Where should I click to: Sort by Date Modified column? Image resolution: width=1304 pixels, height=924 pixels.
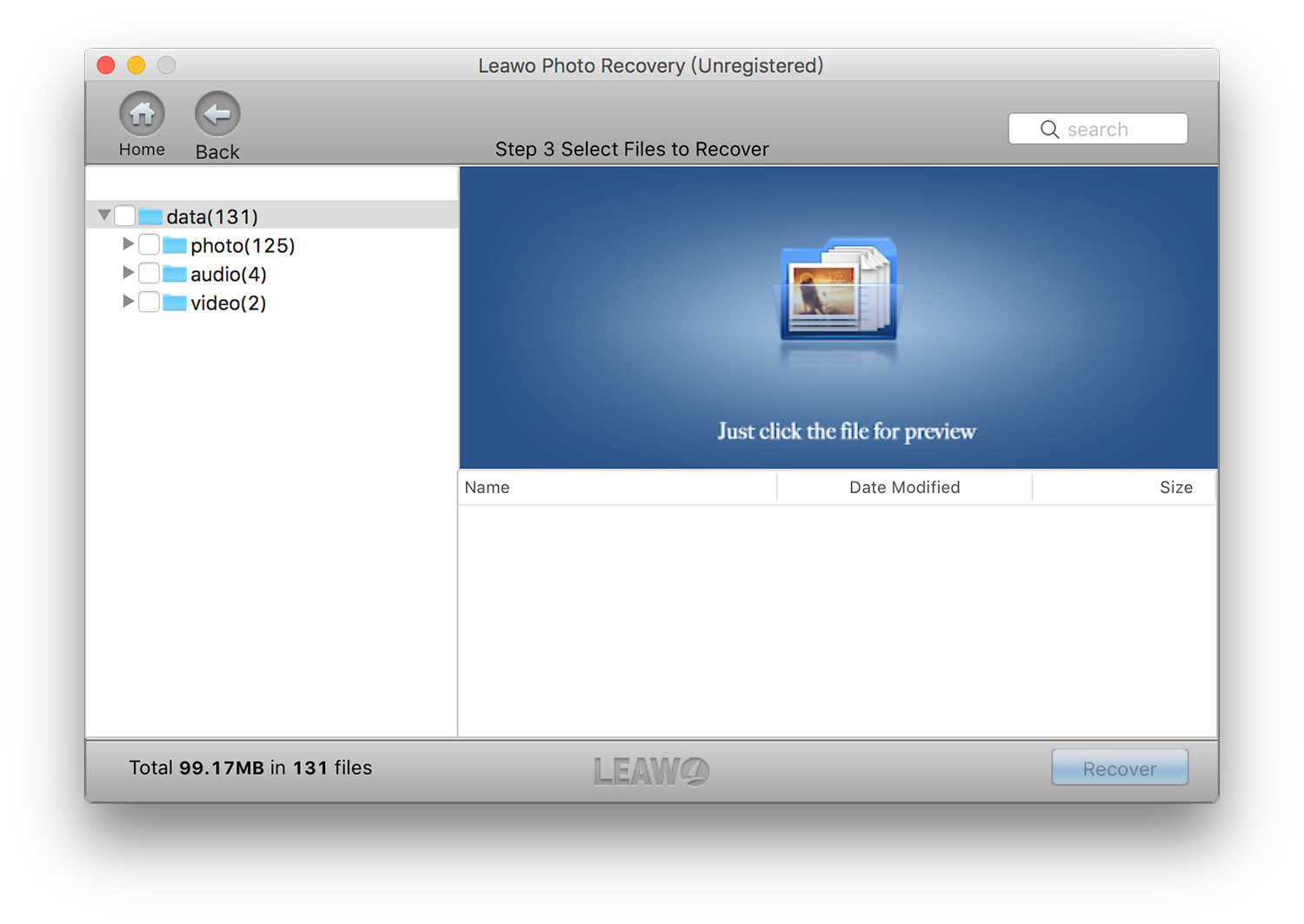point(904,488)
